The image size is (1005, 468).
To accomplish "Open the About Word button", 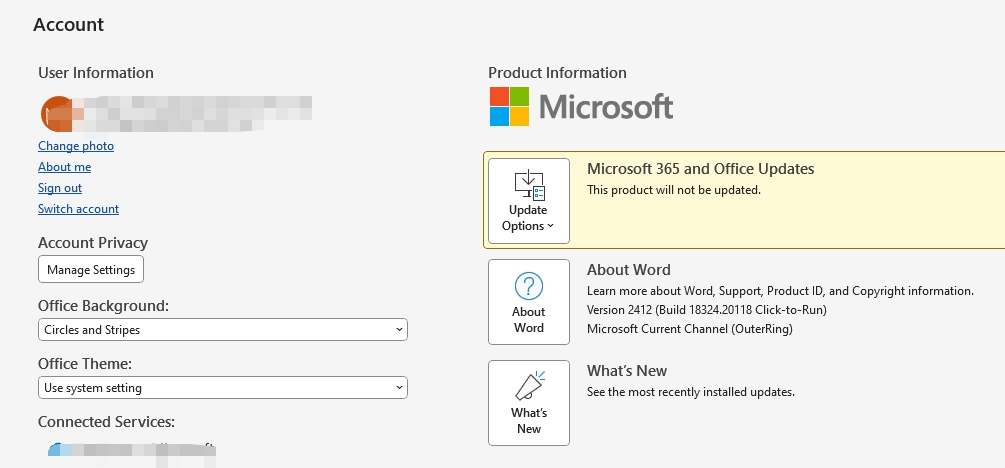I will click(529, 302).
